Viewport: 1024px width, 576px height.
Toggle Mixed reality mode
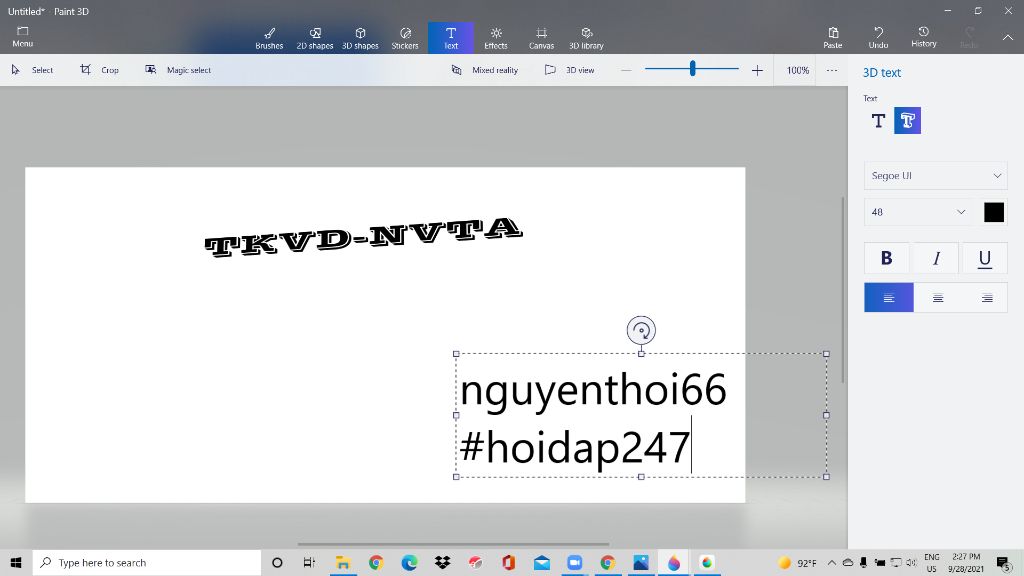(485, 70)
